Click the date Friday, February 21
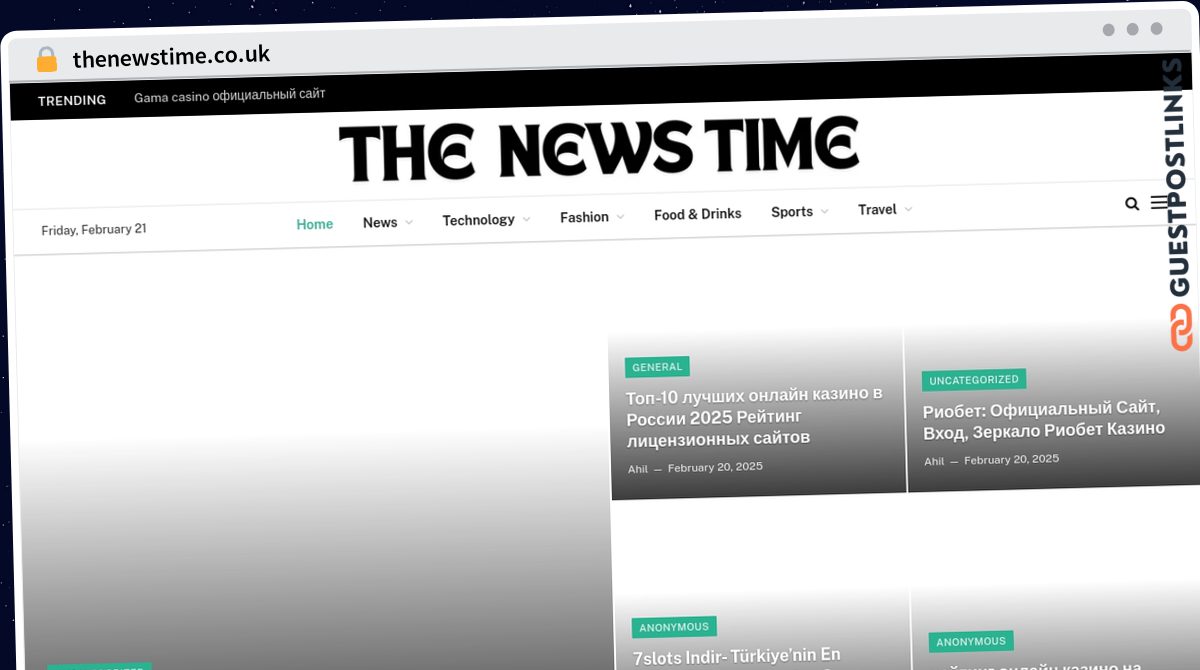 coord(94,229)
